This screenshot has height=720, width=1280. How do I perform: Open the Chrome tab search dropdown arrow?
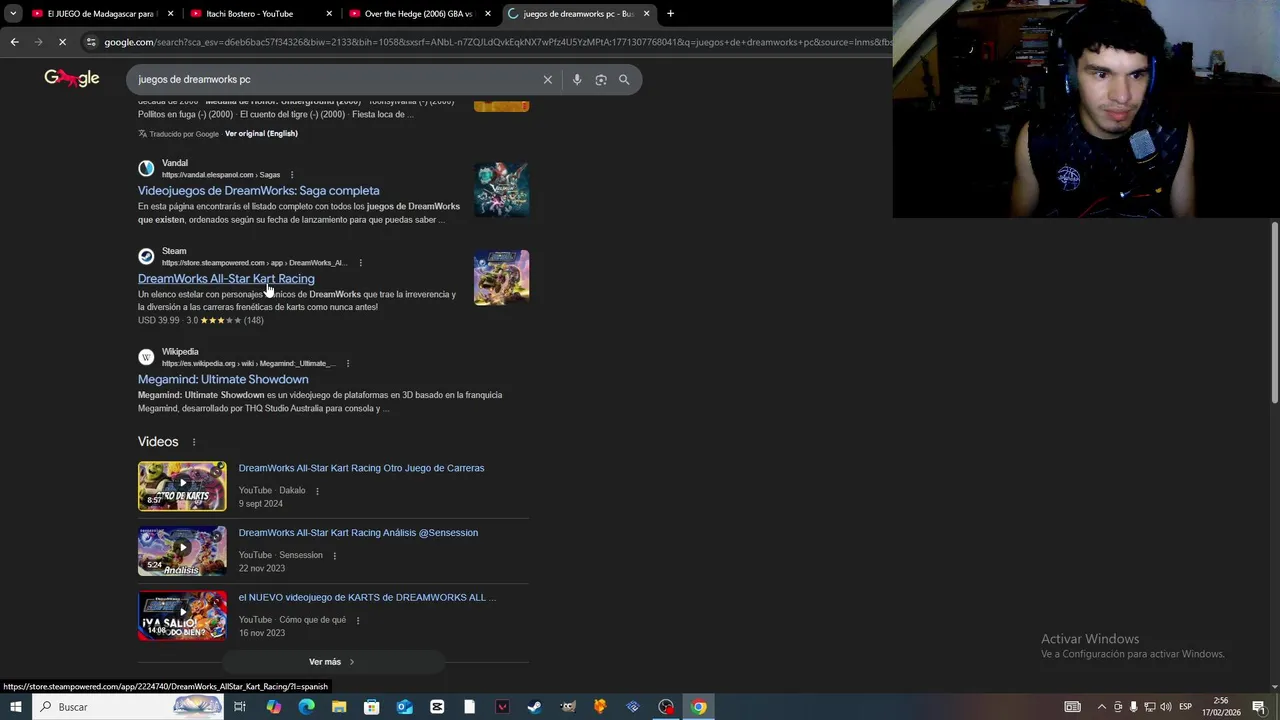click(13, 14)
